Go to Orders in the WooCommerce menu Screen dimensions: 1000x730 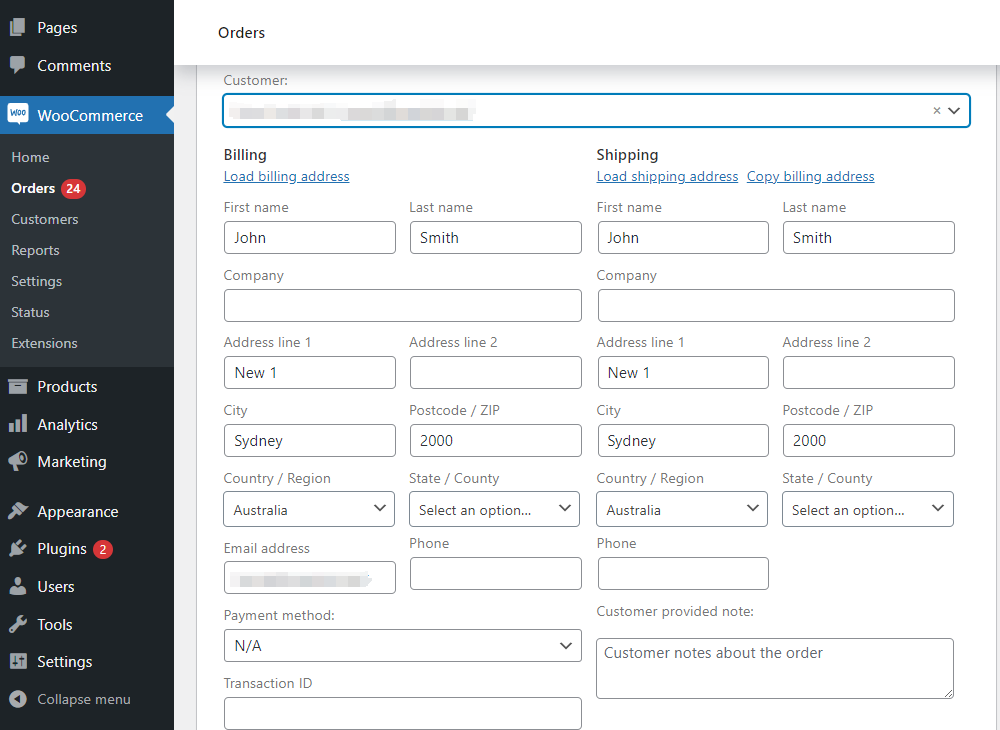34,188
